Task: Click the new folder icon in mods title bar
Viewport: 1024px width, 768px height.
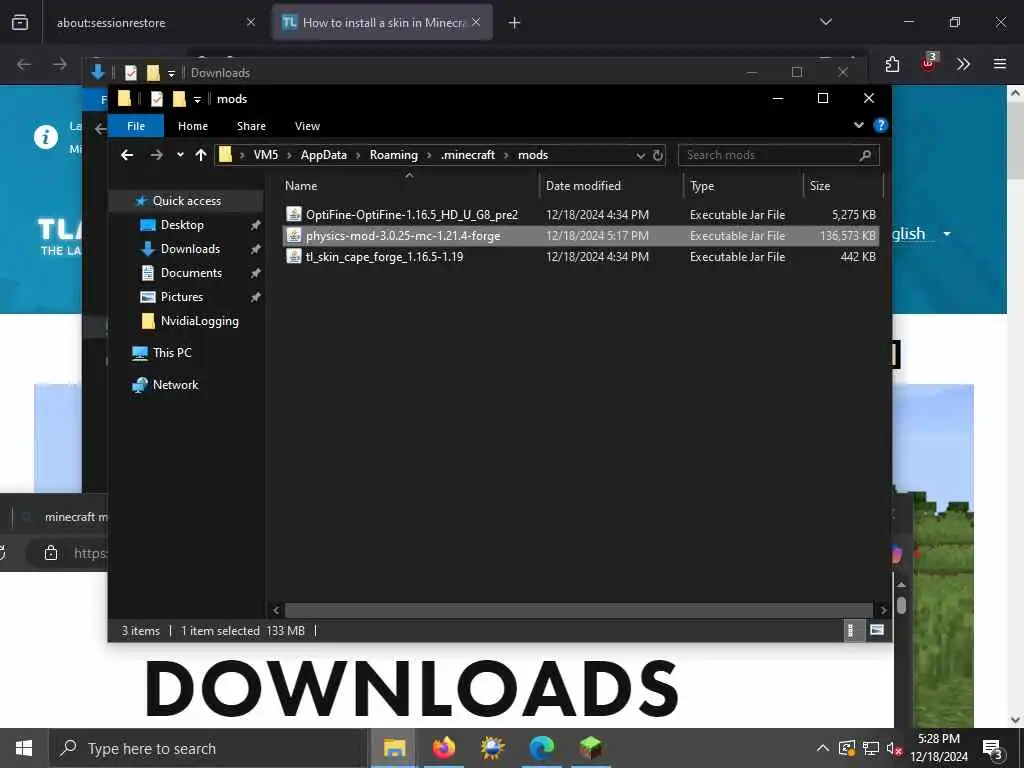Action: pyautogui.click(x=179, y=99)
